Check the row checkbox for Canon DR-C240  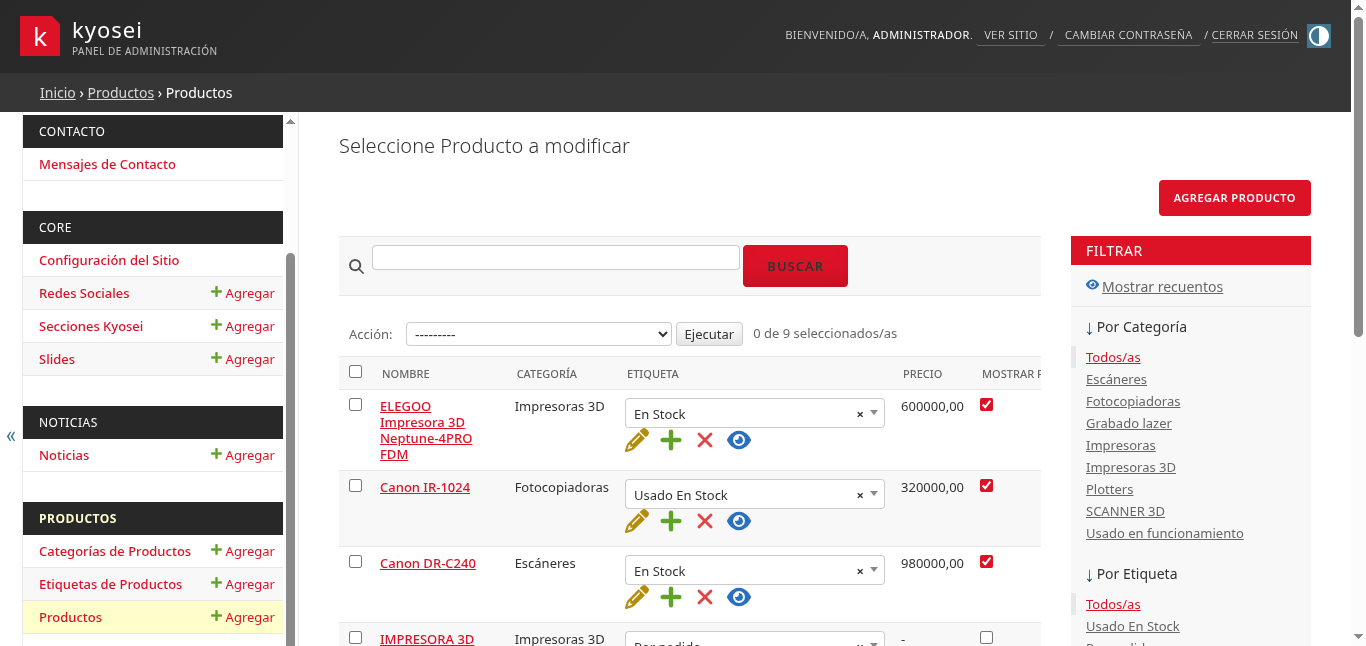point(355,561)
